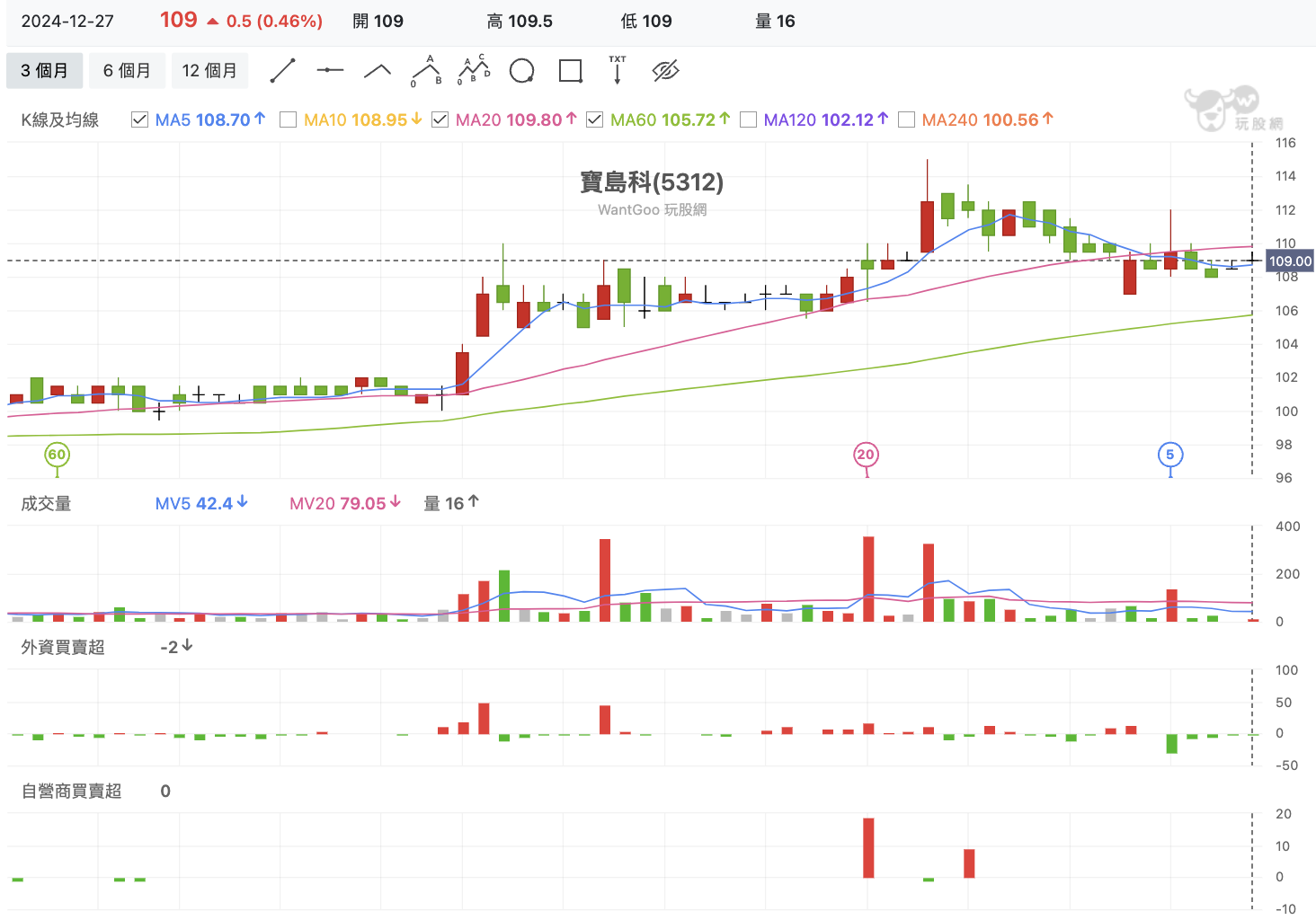Disable the MA60 moving average line
The height and width of the screenshot is (920, 1316).
click(594, 119)
